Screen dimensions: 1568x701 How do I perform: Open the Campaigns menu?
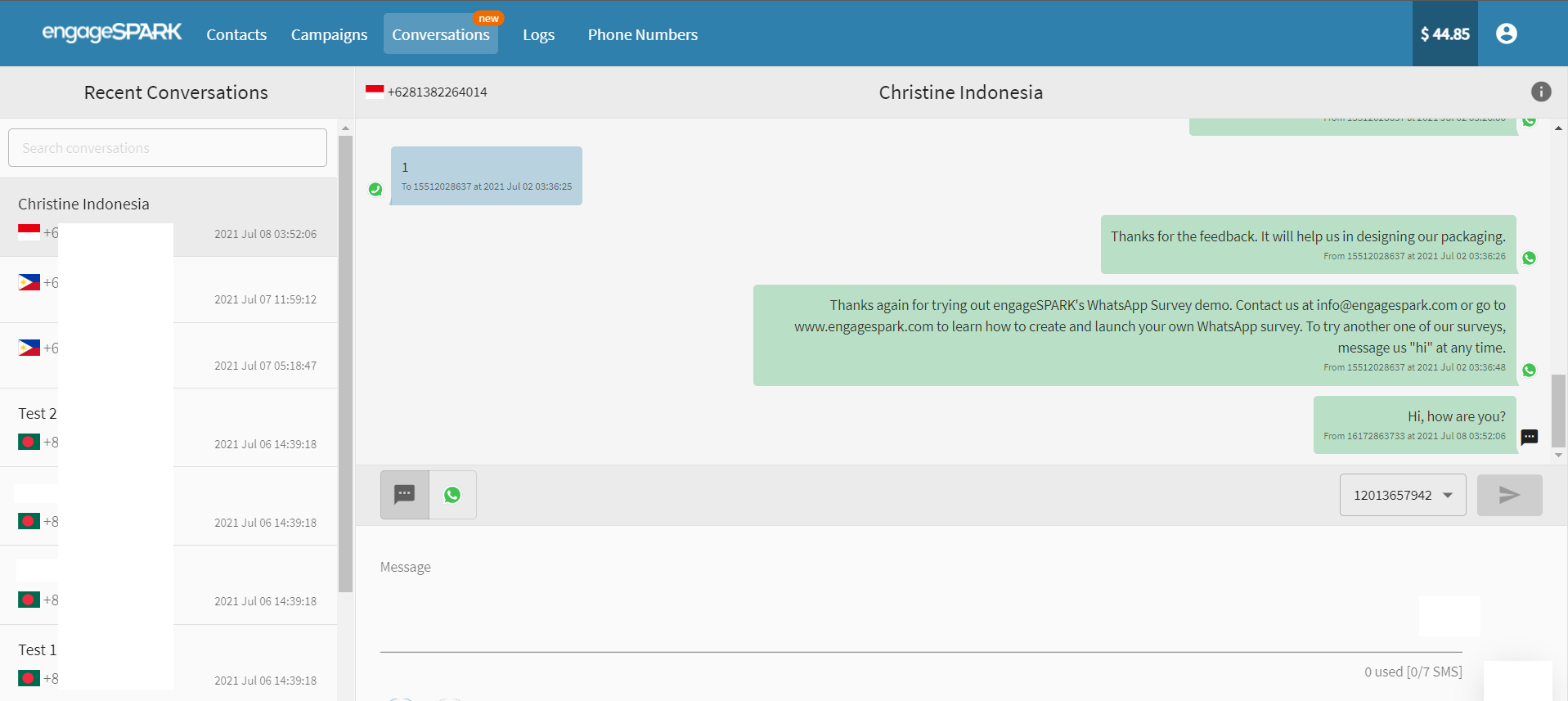click(x=329, y=34)
